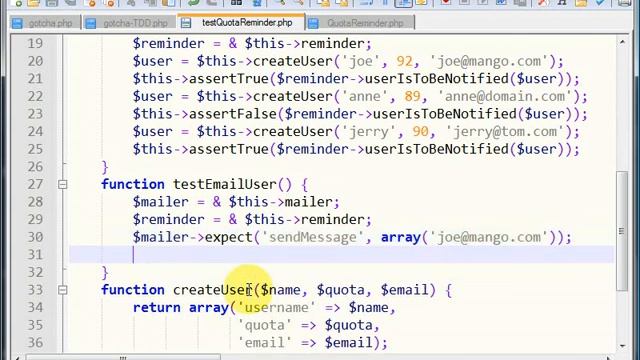The width and height of the screenshot is (640, 360).
Task: Collapse the testEmailUser function fold marker
Action: click(62, 184)
